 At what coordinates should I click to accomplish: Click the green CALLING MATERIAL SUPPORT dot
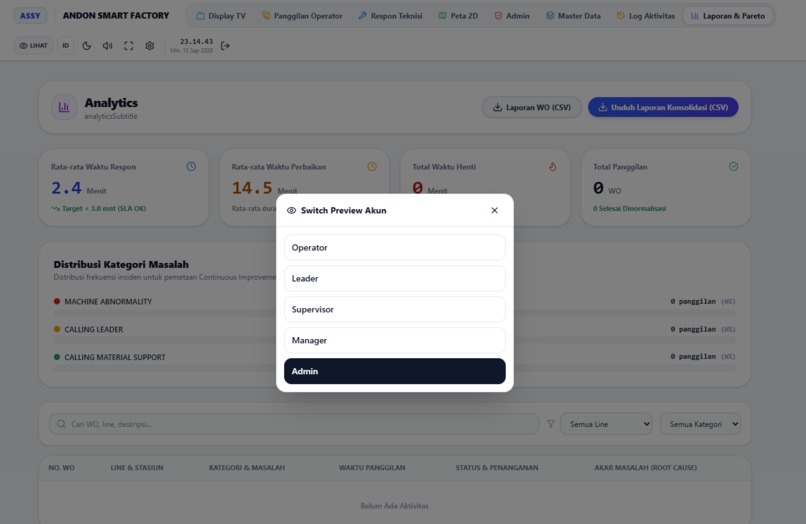point(57,357)
